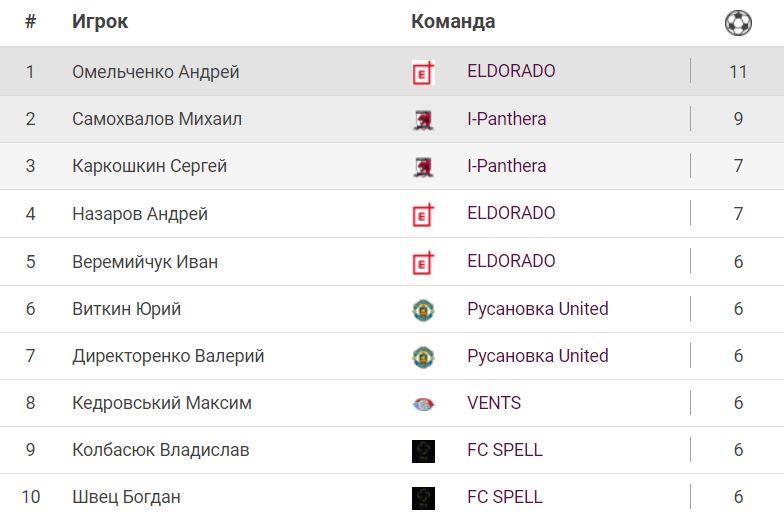Click the Игрок column header

pos(100,21)
